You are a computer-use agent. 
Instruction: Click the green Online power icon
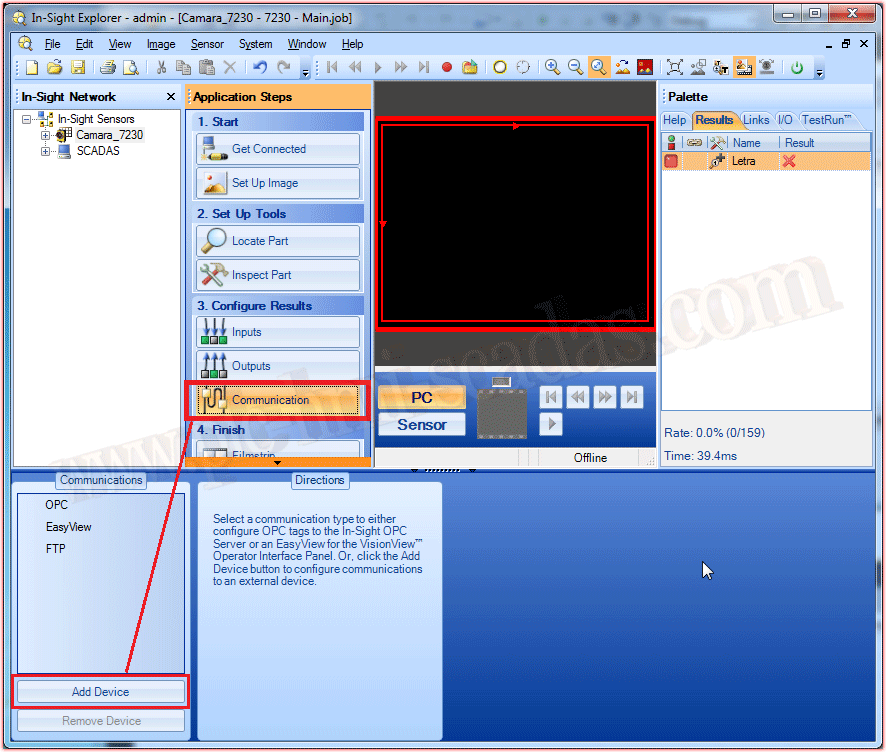(x=797, y=68)
